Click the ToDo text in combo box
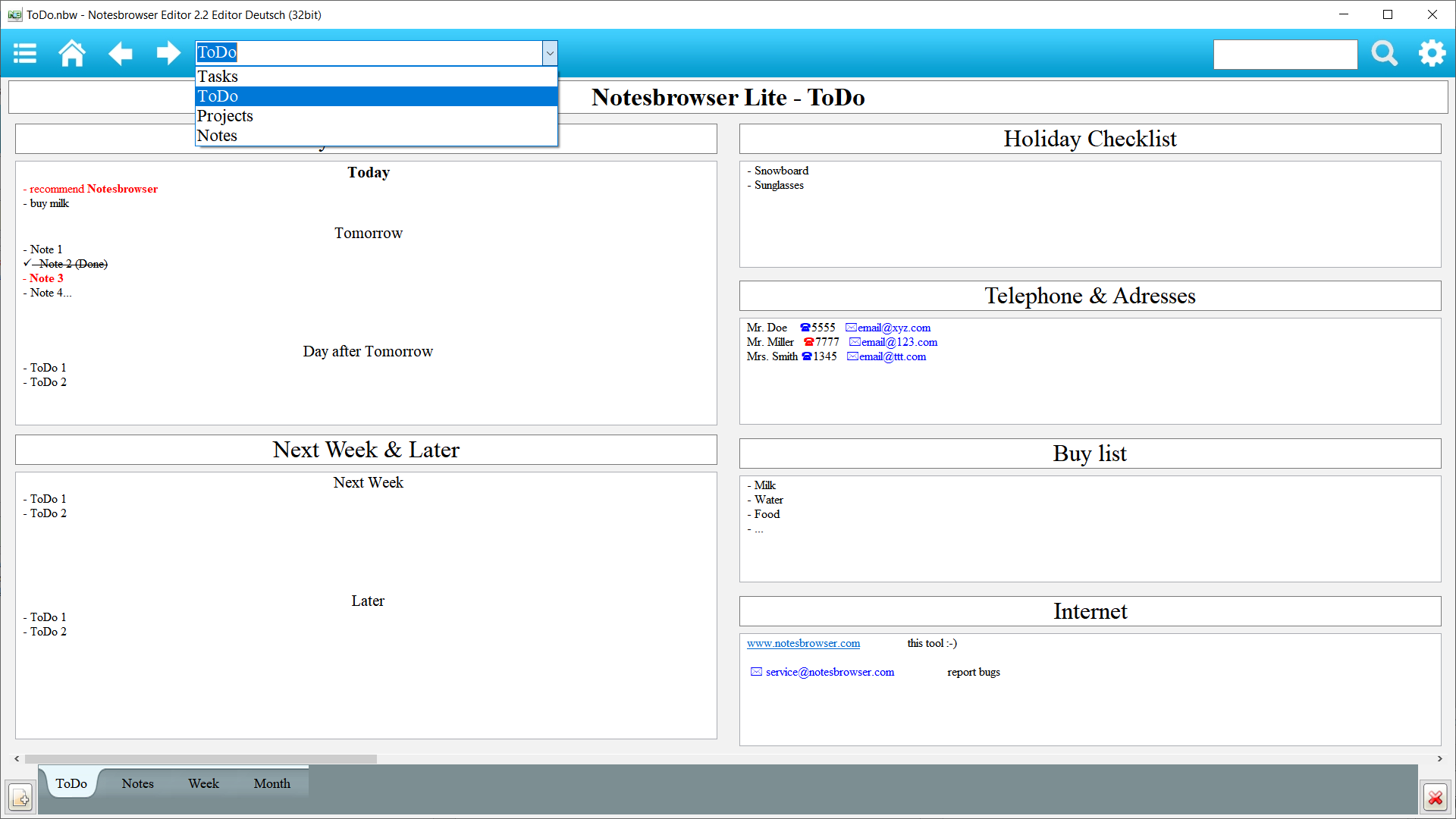The width and height of the screenshot is (1456, 819). (x=217, y=52)
